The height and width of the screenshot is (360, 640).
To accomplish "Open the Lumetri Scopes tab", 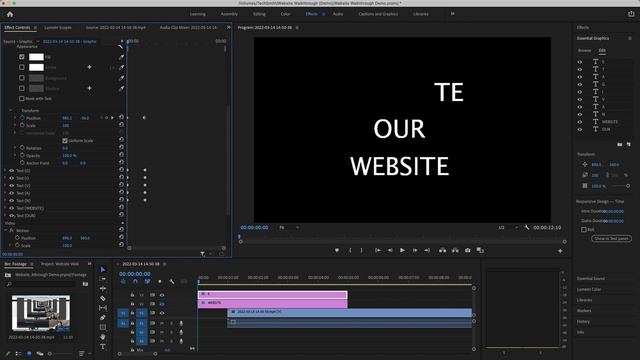I will click(58, 28).
